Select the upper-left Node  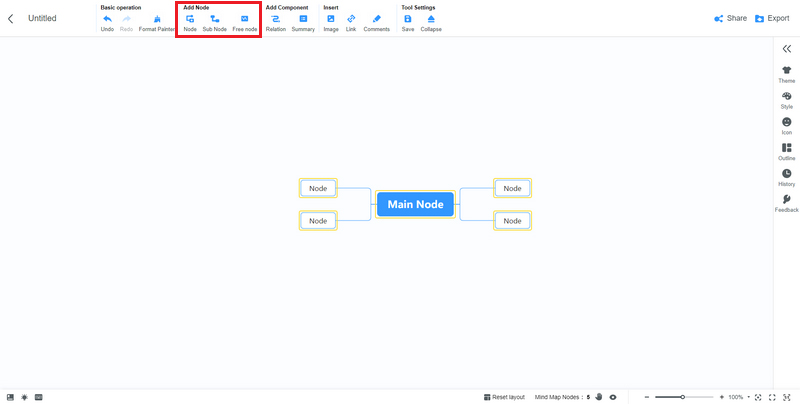(x=318, y=188)
